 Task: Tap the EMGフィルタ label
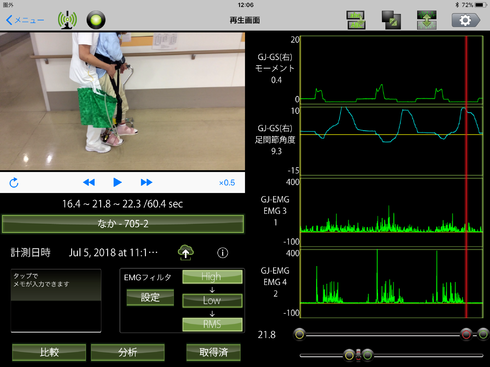[x=147, y=277]
